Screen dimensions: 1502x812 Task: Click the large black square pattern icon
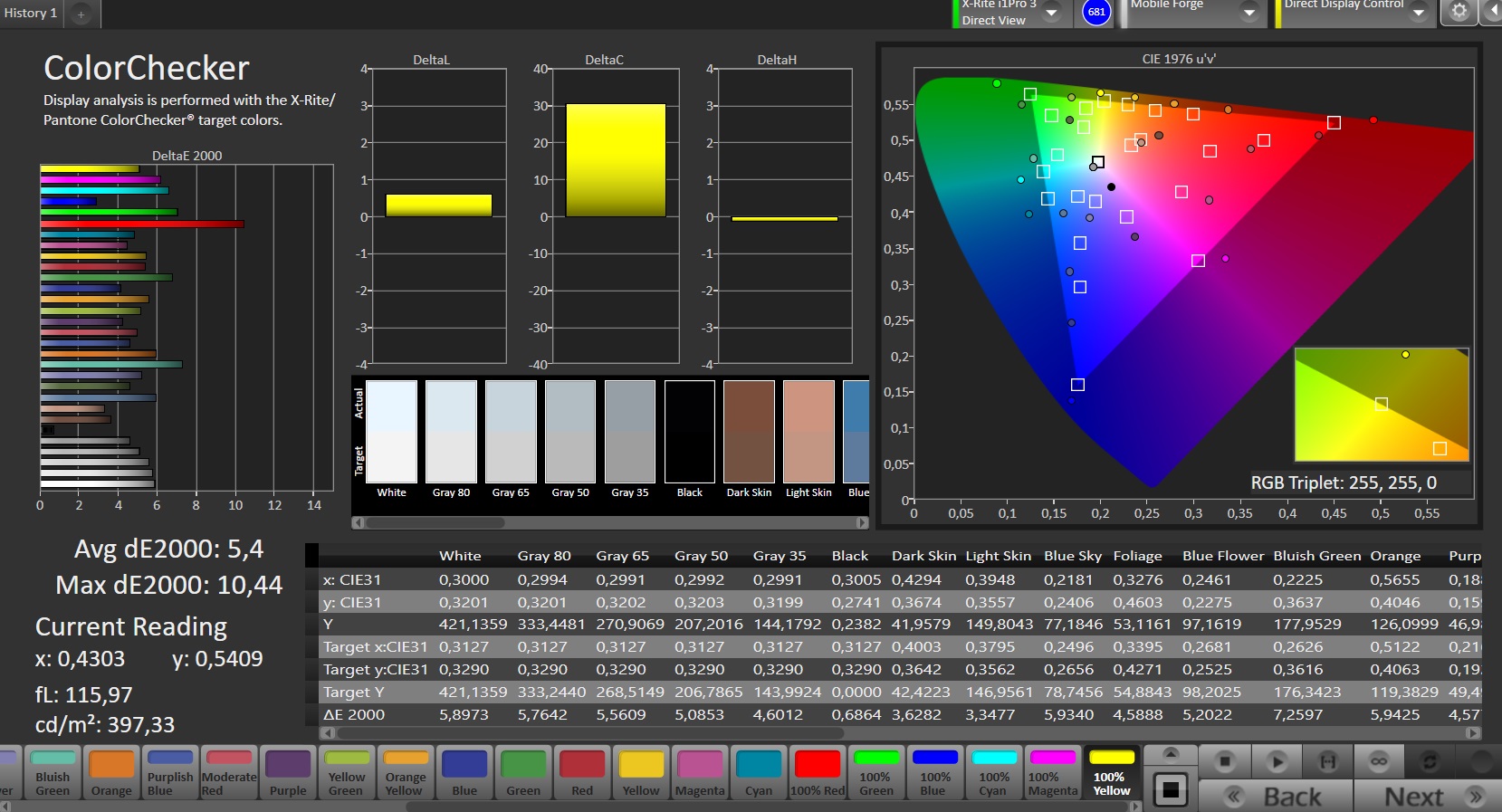click(x=1171, y=790)
